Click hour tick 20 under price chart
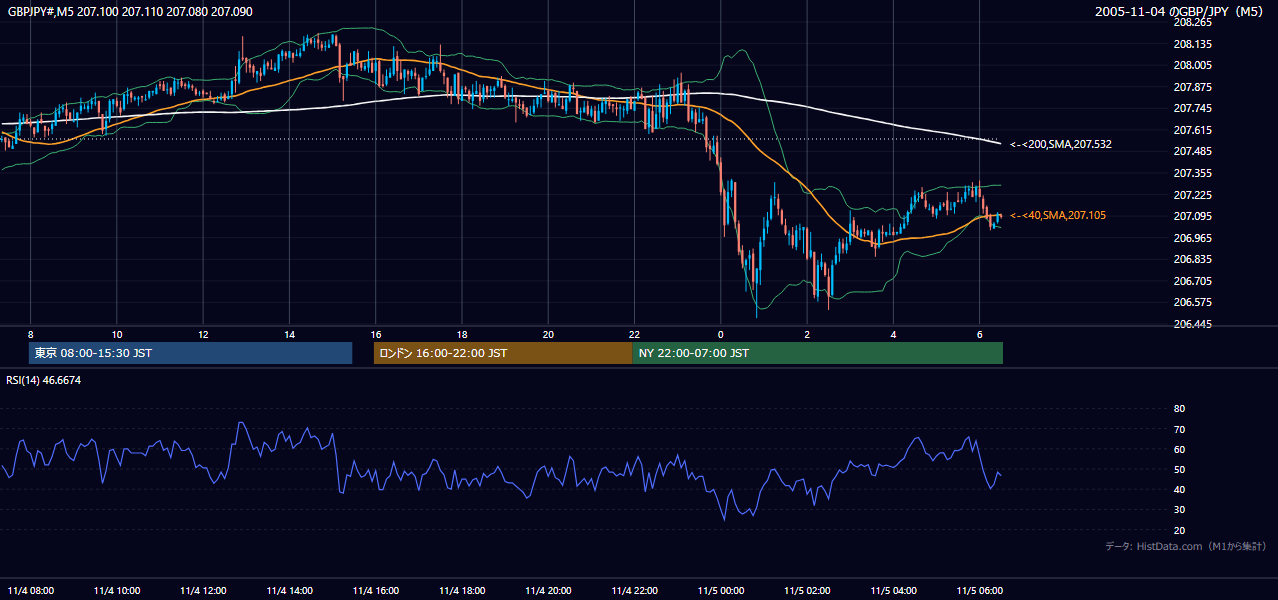 point(548,334)
